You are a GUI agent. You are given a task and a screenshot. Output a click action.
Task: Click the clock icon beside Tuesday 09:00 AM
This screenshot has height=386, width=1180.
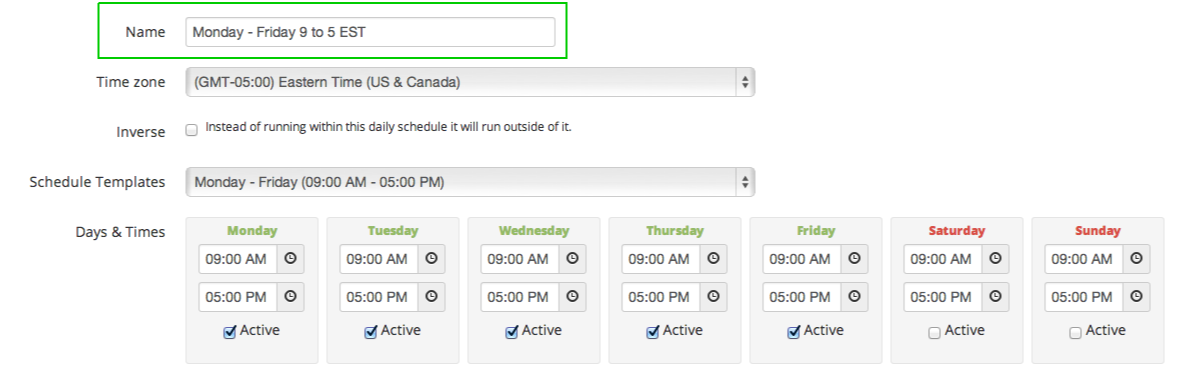click(x=431, y=259)
